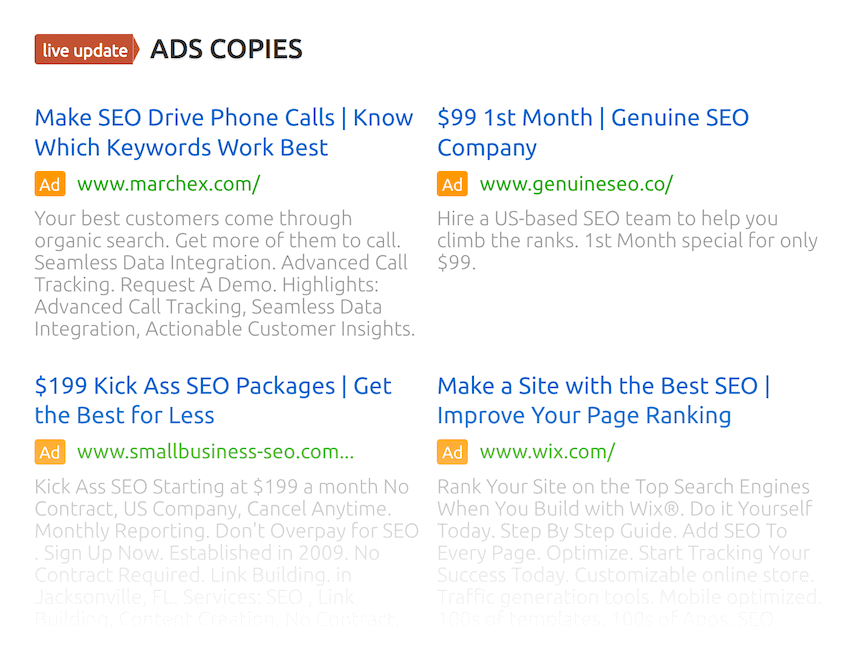The height and width of the screenshot is (648, 860).
Task: Visit the www.wix.com/ green URL
Action: click(547, 452)
